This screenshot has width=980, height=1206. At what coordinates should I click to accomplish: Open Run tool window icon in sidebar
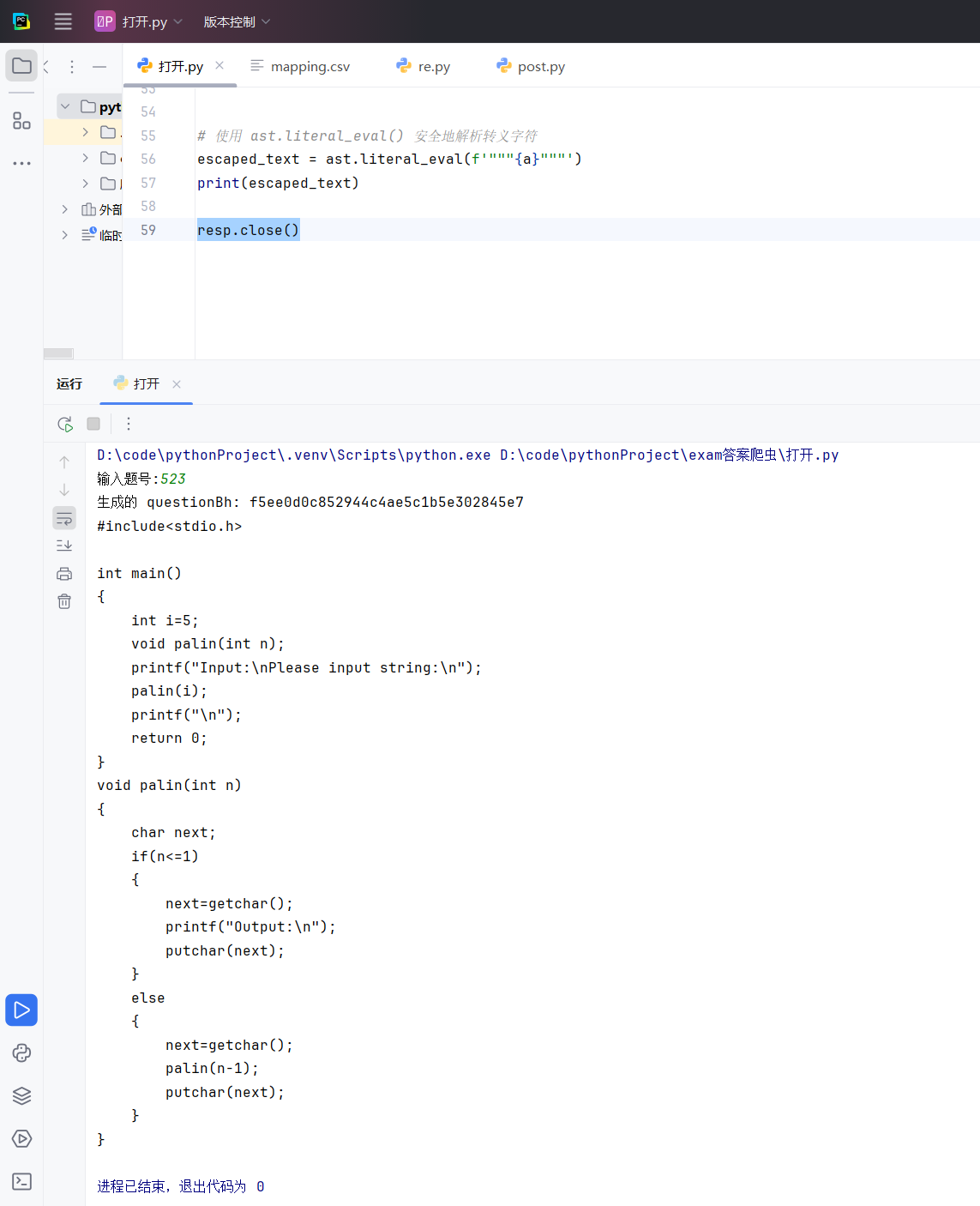pos(21,1010)
